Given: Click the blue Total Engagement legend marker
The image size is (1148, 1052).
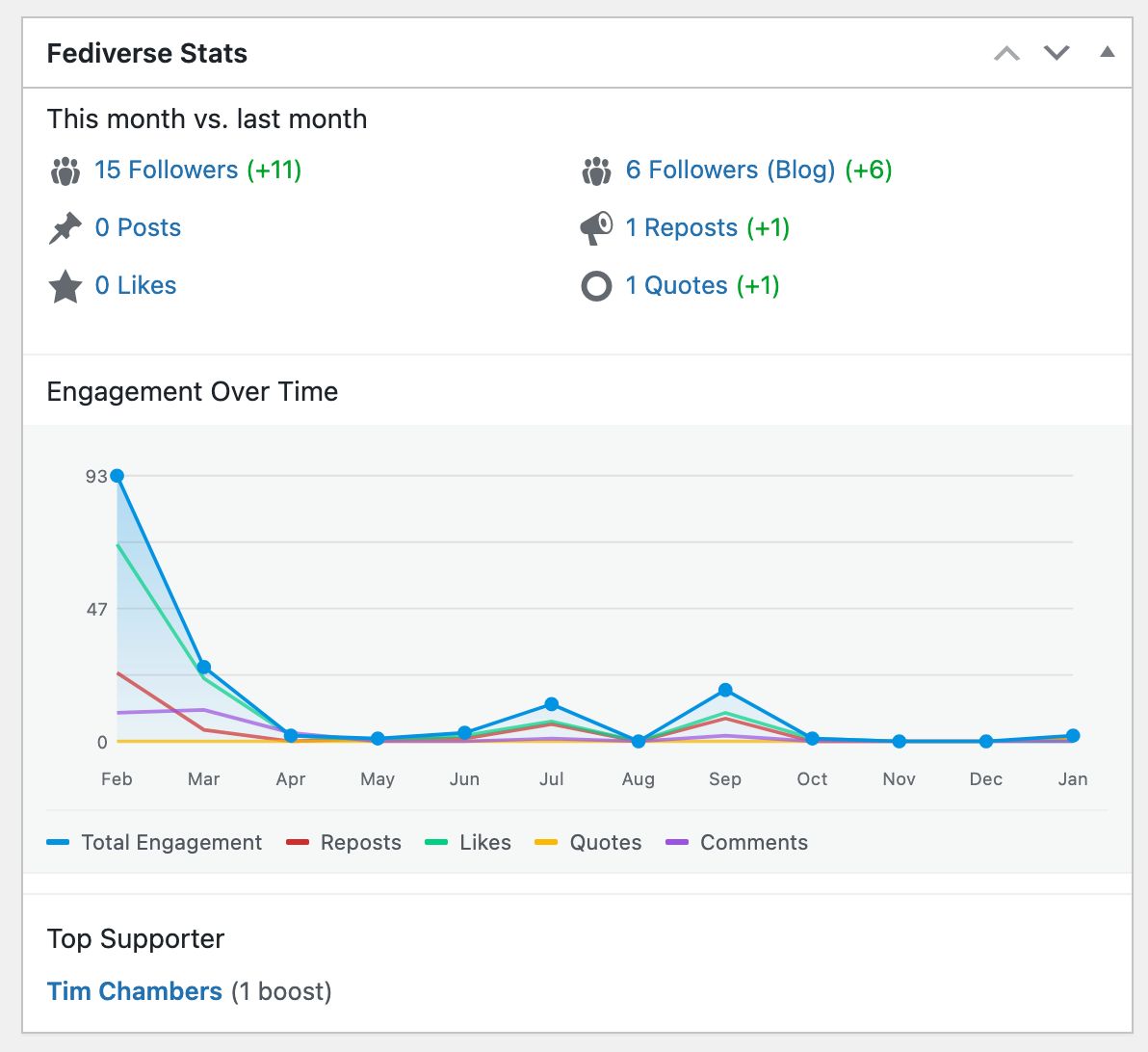Looking at the screenshot, I should coord(57,842).
